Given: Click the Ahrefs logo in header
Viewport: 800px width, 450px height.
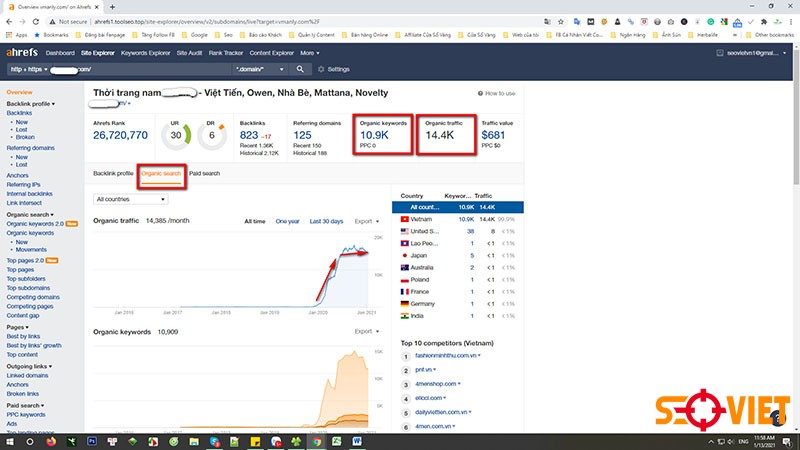Looking at the screenshot, I should click(21, 53).
